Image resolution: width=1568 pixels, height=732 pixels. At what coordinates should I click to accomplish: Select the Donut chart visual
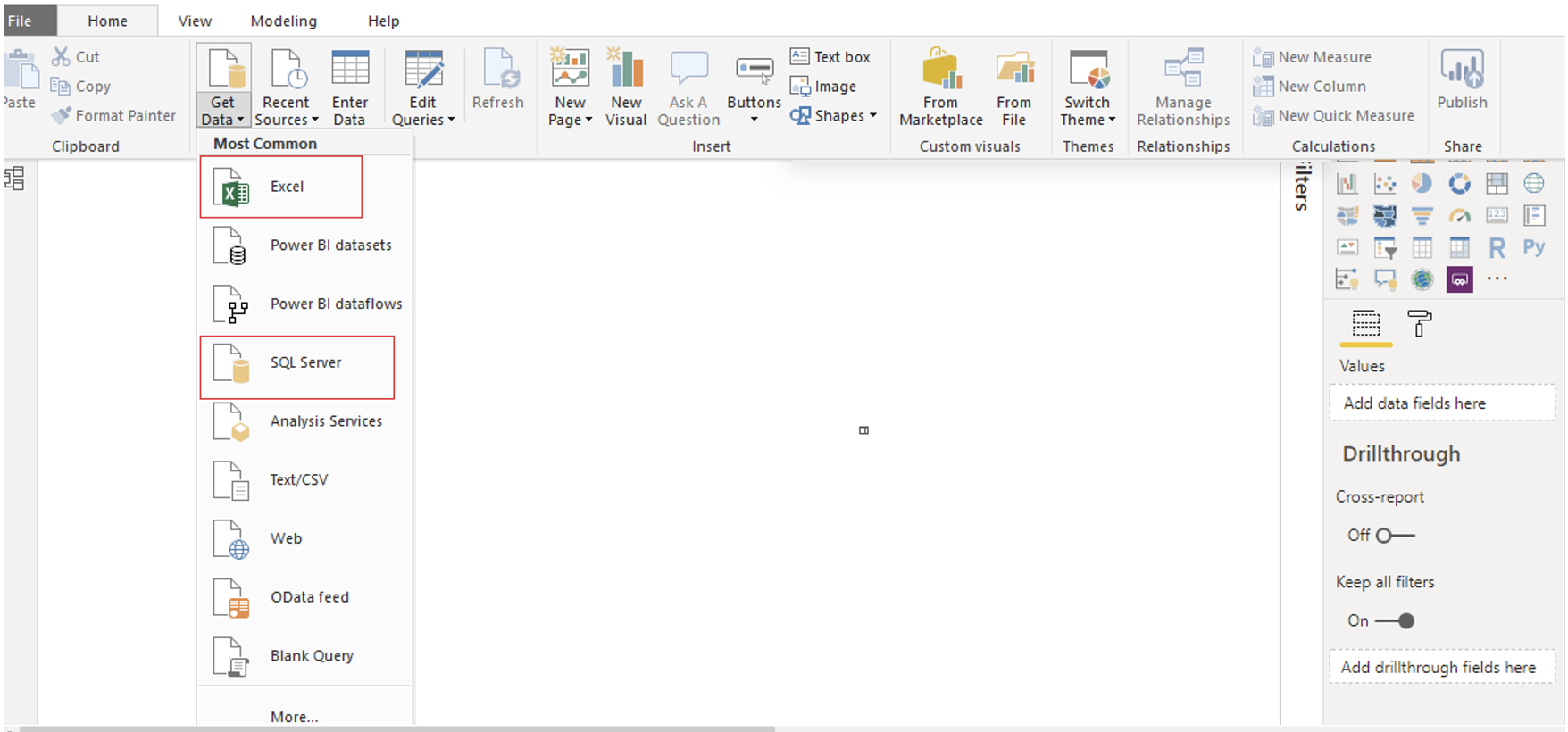click(x=1460, y=184)
